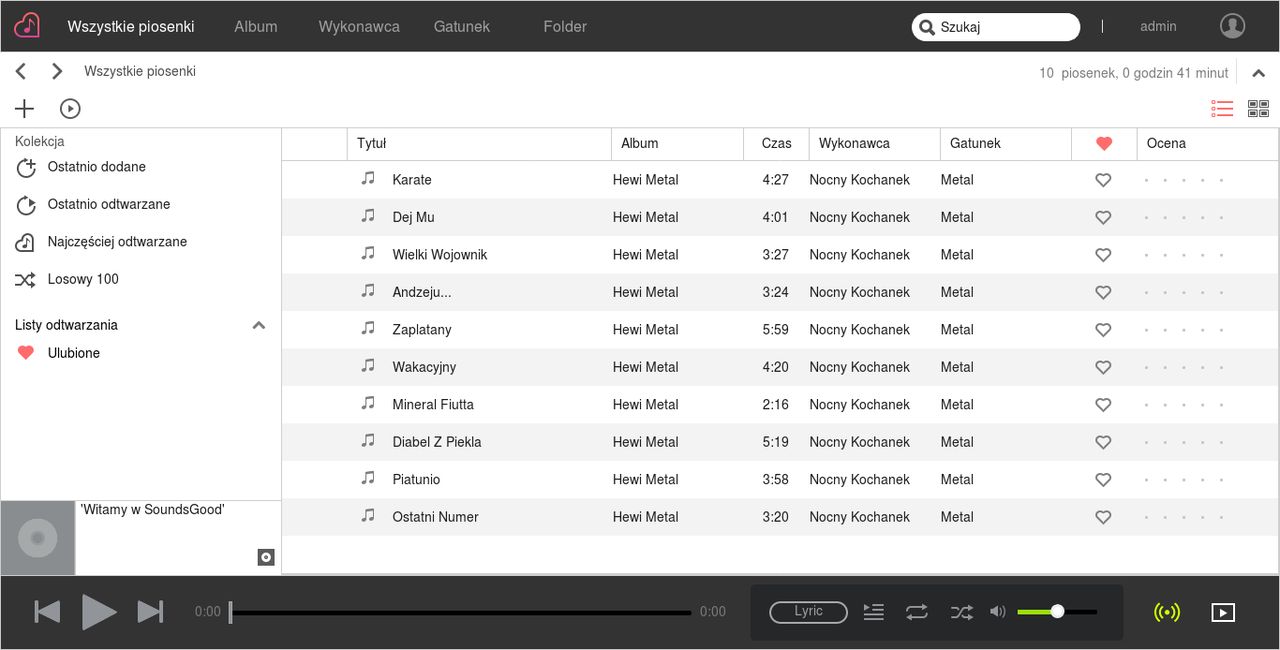1280x650 pixels.
Task: Switch to list view icon
Action: click(x=1222, y=108)
